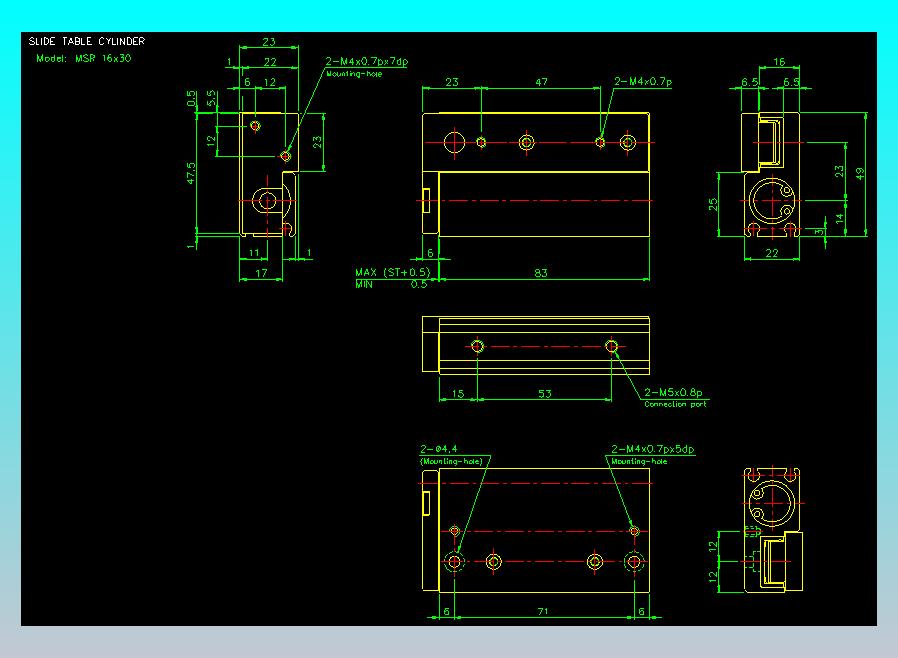The width and height of the screenshot is (898, 658).
Task: Click the '83' length dimension
Action: pyautogui.click(x=541, y=273)
